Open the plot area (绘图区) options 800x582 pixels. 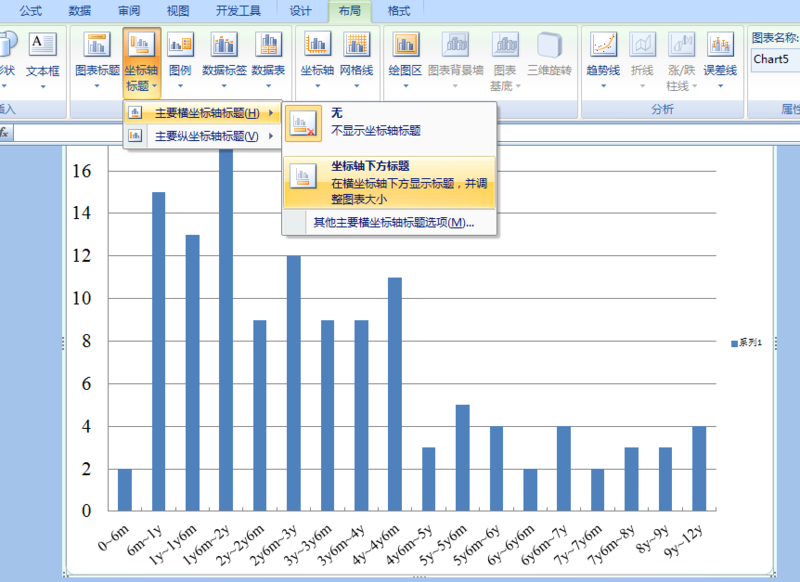(x=405, y=60)
